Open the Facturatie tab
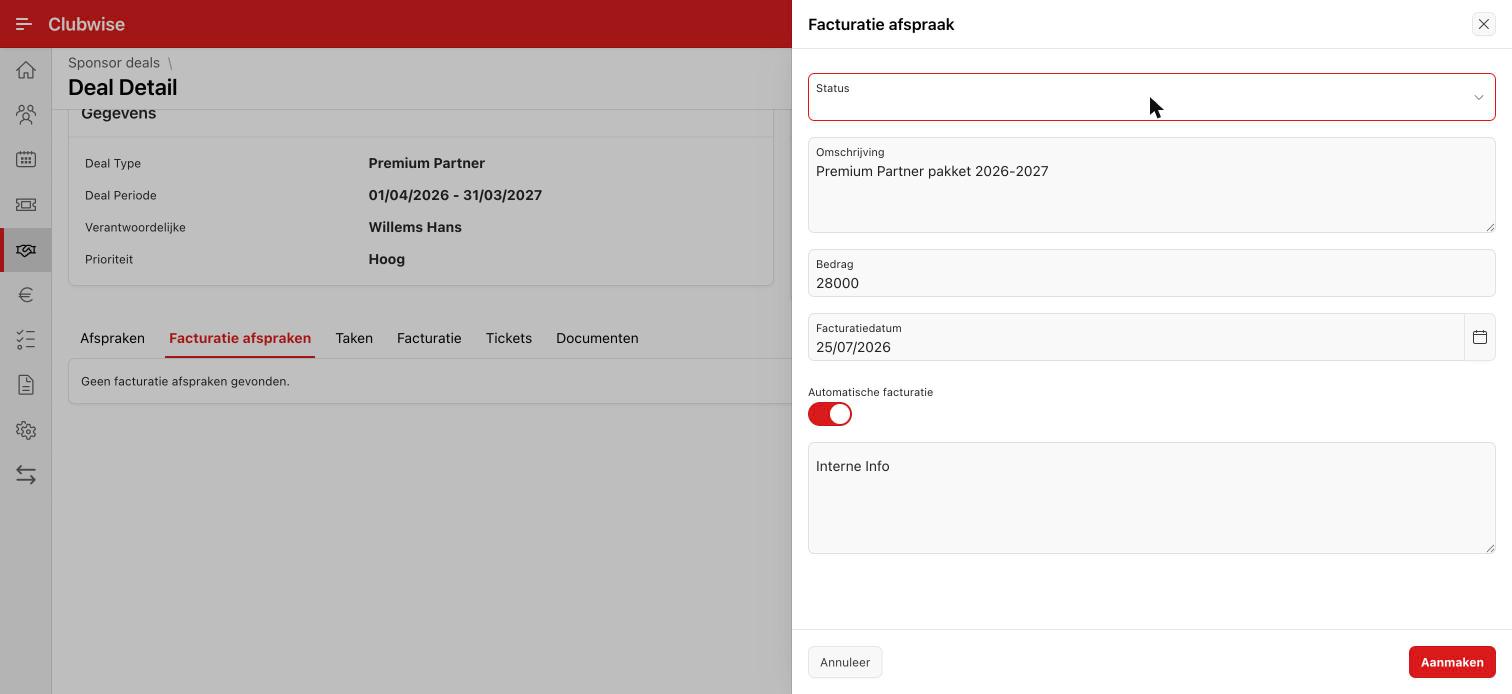 click(429, 338)
